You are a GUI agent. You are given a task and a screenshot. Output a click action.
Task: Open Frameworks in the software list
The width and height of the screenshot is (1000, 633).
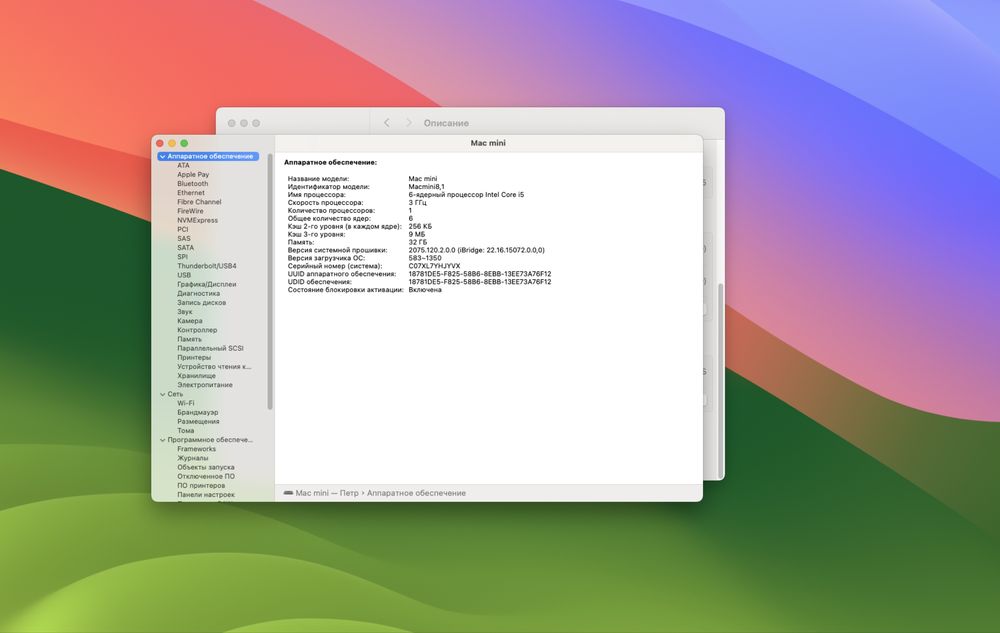tap(196, 449)
